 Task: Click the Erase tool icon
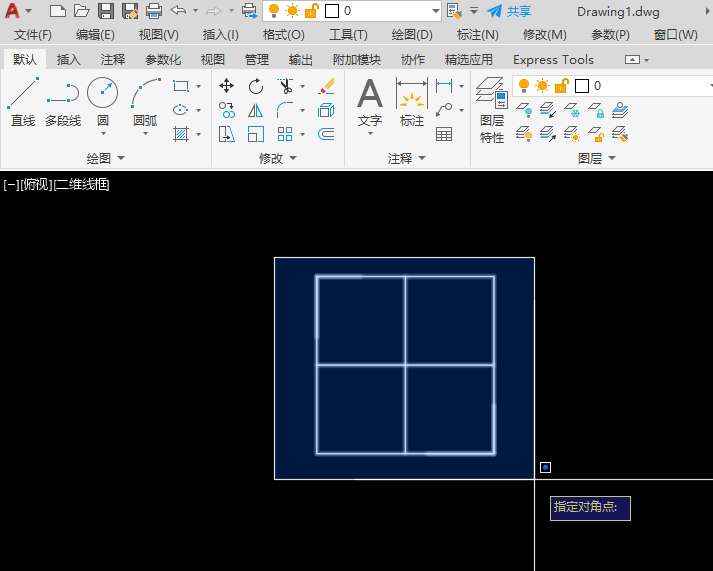pos(326,86)
